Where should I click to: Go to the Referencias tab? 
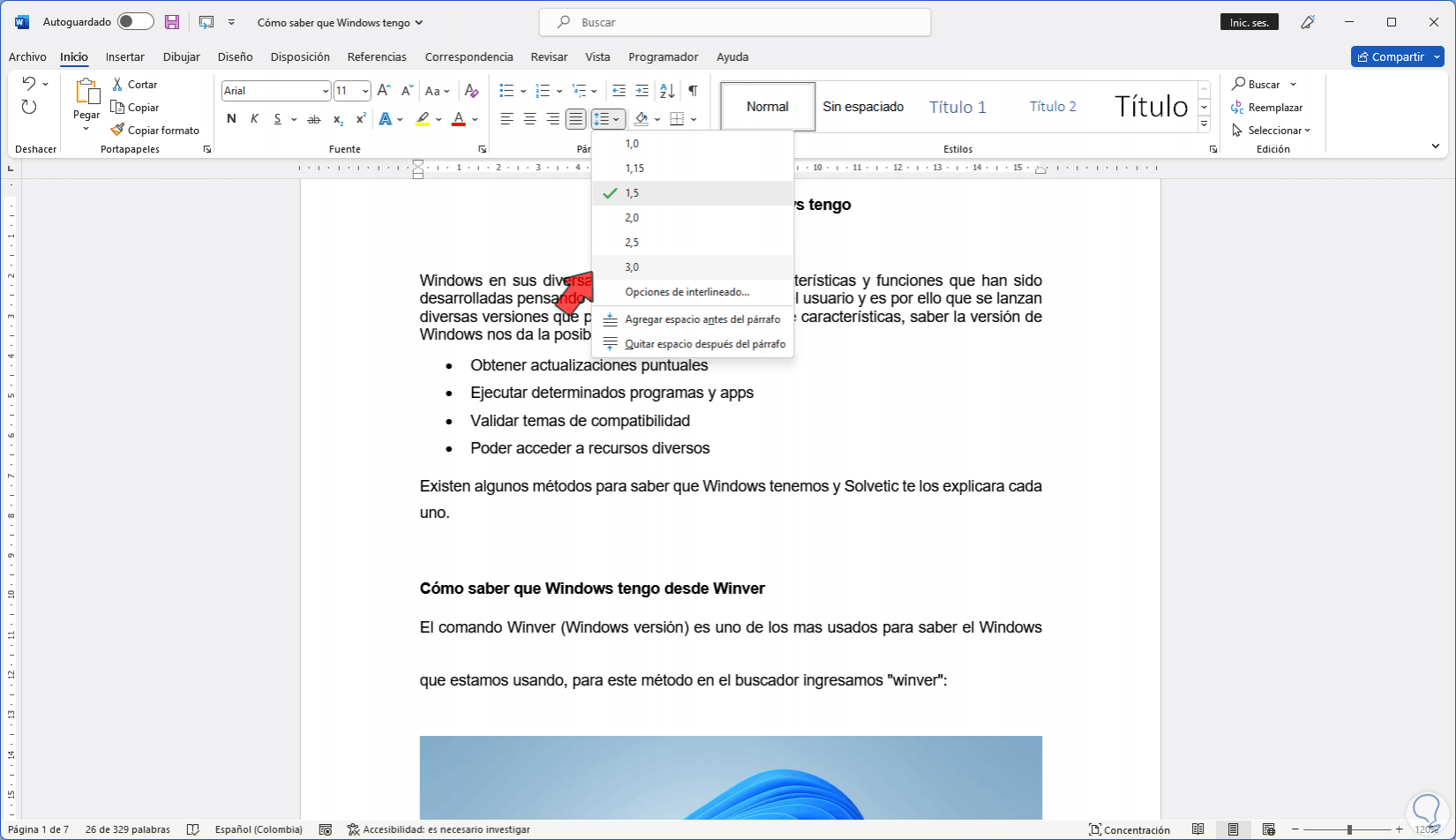tap(377, 56)
